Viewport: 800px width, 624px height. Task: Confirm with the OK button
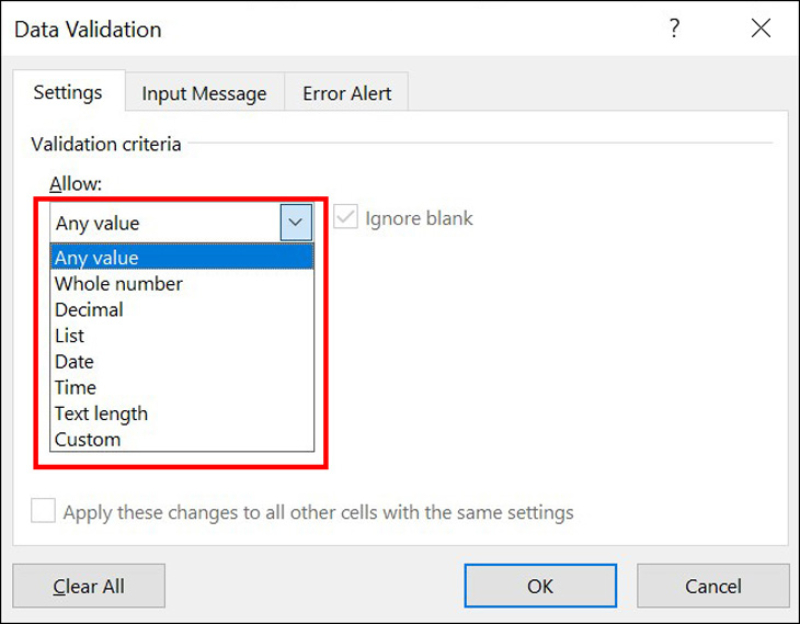pos(540,586)
